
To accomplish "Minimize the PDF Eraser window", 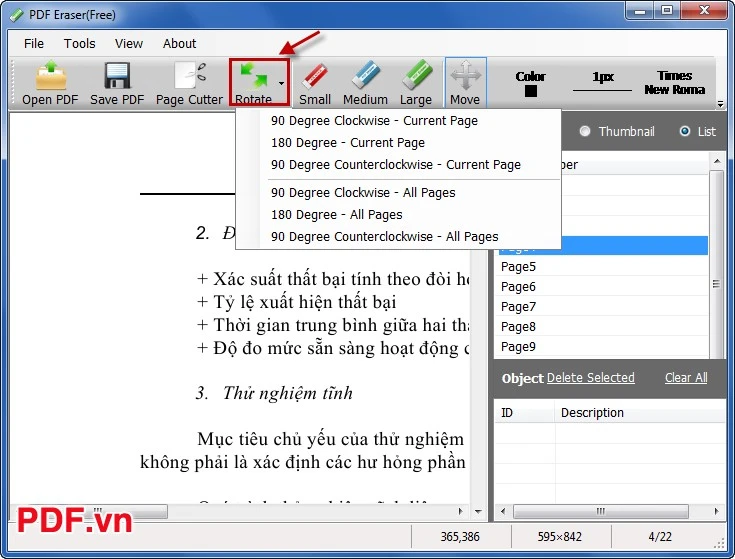I will click(x=640, y=11).
